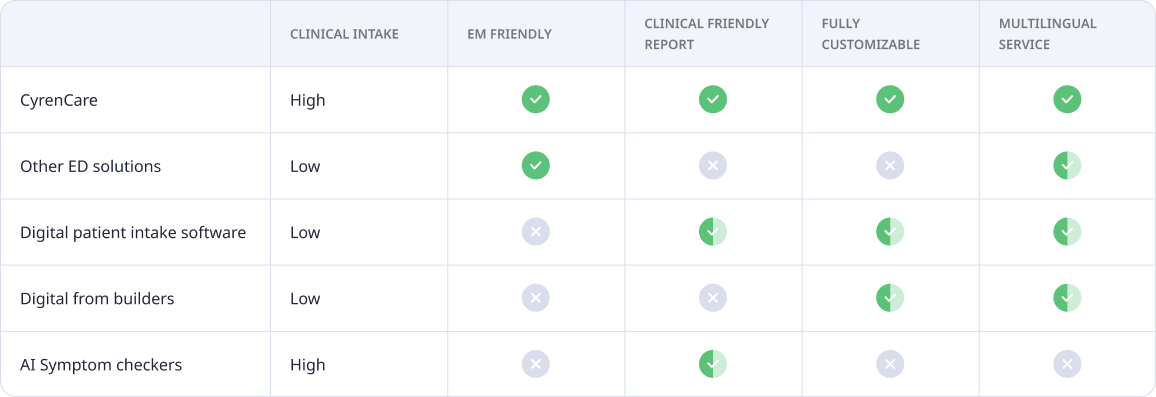Click CyrenCare's Multilingual Service checkmark icon
Image resolution: width=1156 pixels, height=397 pixels.
[x=1067, y=100]
